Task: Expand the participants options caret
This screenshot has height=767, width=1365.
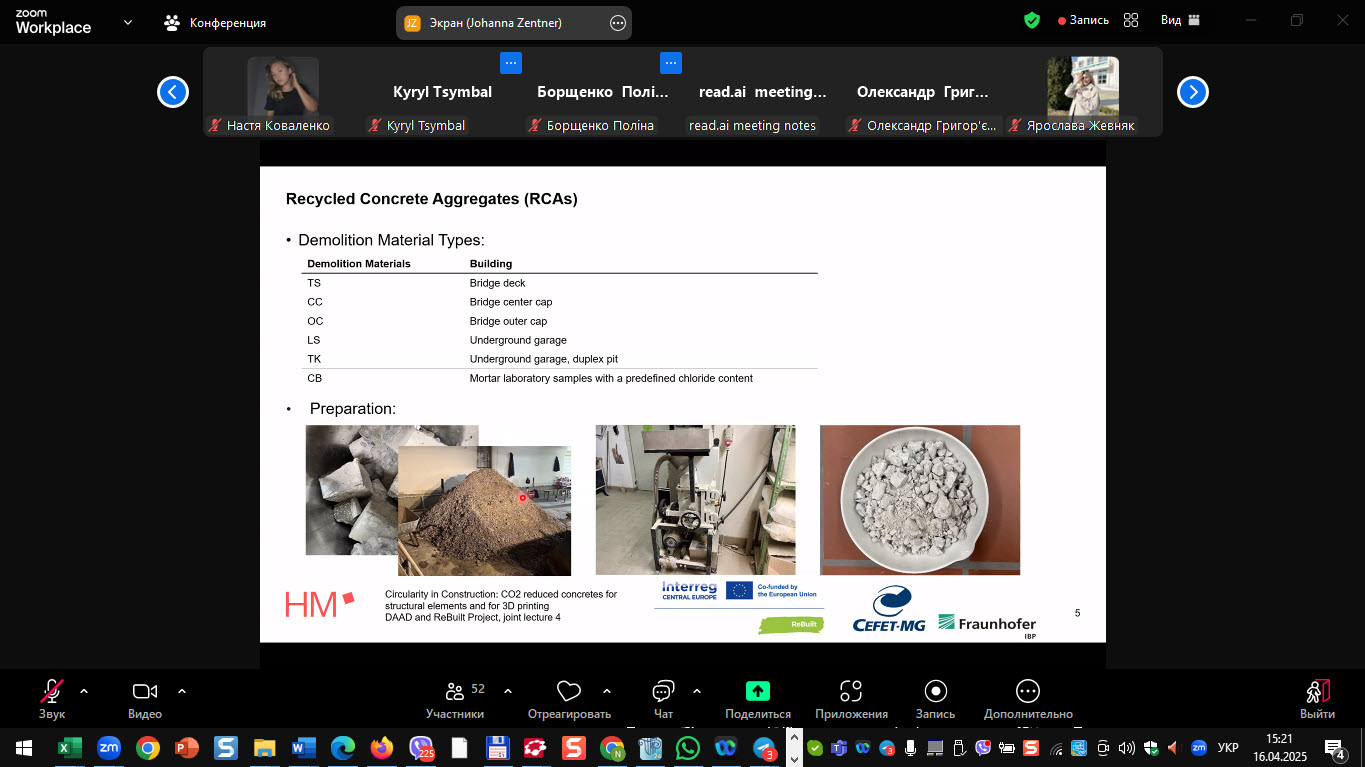Action: pyautogui.click(x=508, y=691)
